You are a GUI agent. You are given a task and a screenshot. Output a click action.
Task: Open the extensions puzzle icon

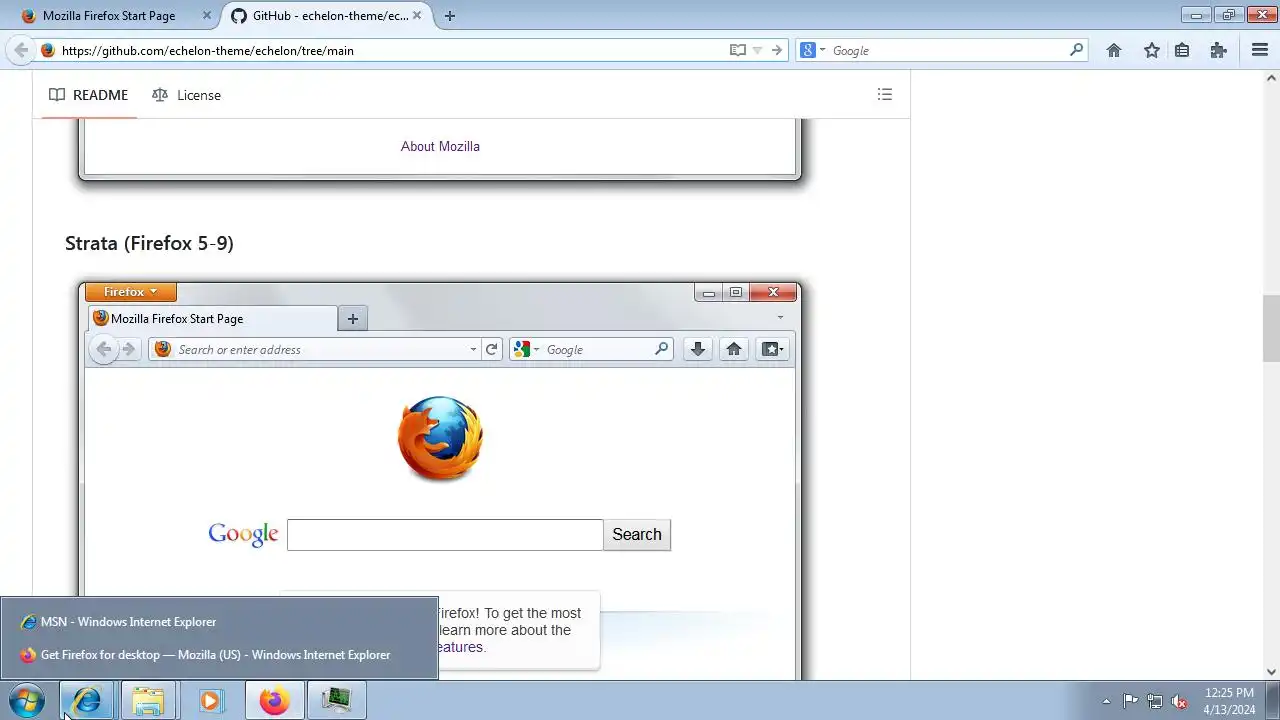[x=1218, y=50]
